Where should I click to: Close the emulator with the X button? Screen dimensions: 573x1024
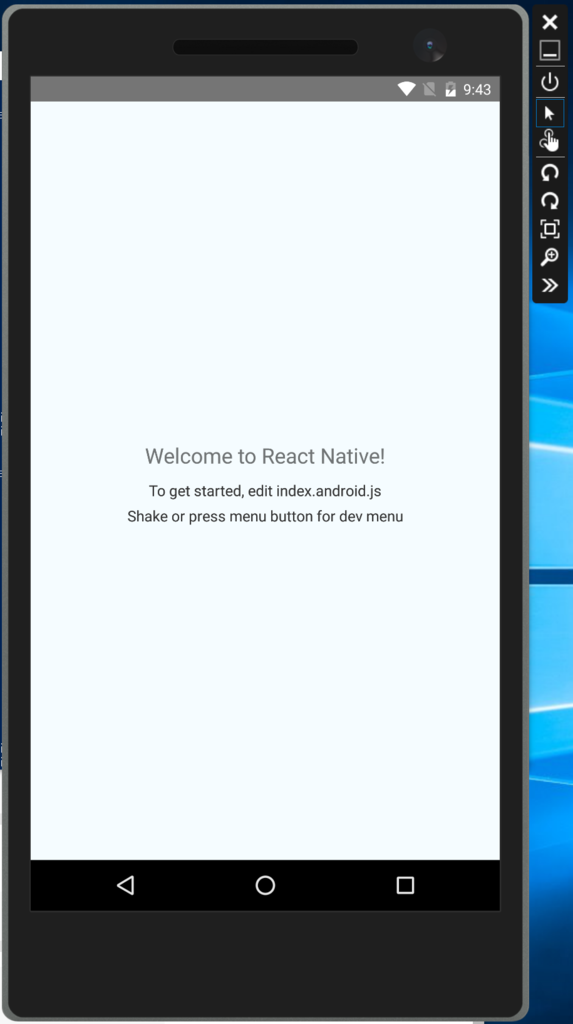click(x=550, y=22)
